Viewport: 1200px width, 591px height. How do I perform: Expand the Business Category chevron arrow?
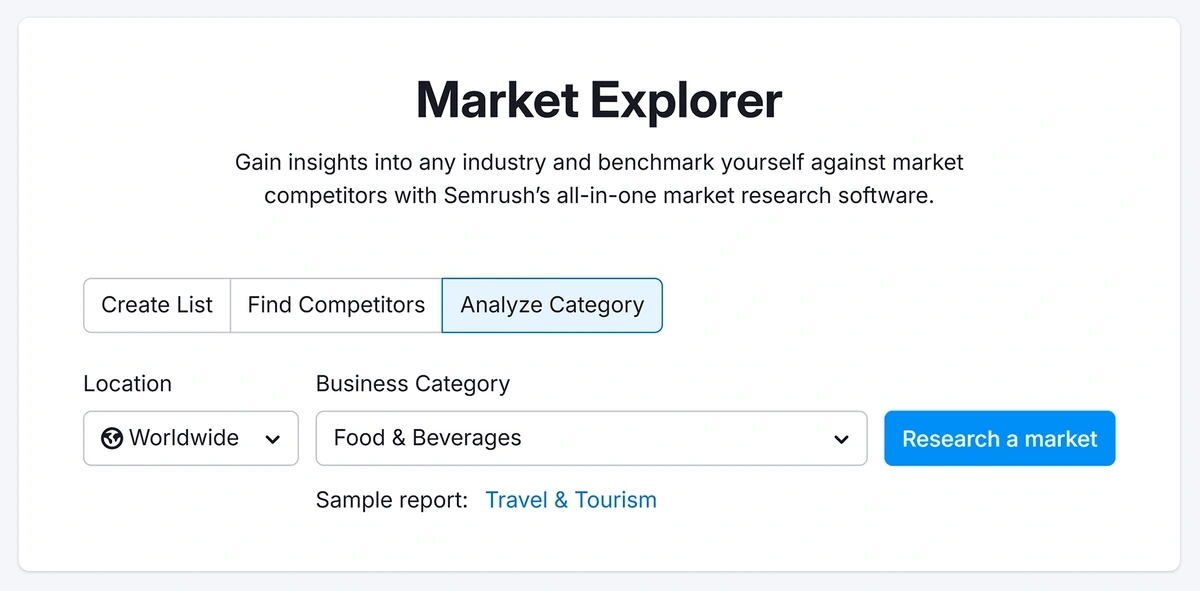point(841,439)
